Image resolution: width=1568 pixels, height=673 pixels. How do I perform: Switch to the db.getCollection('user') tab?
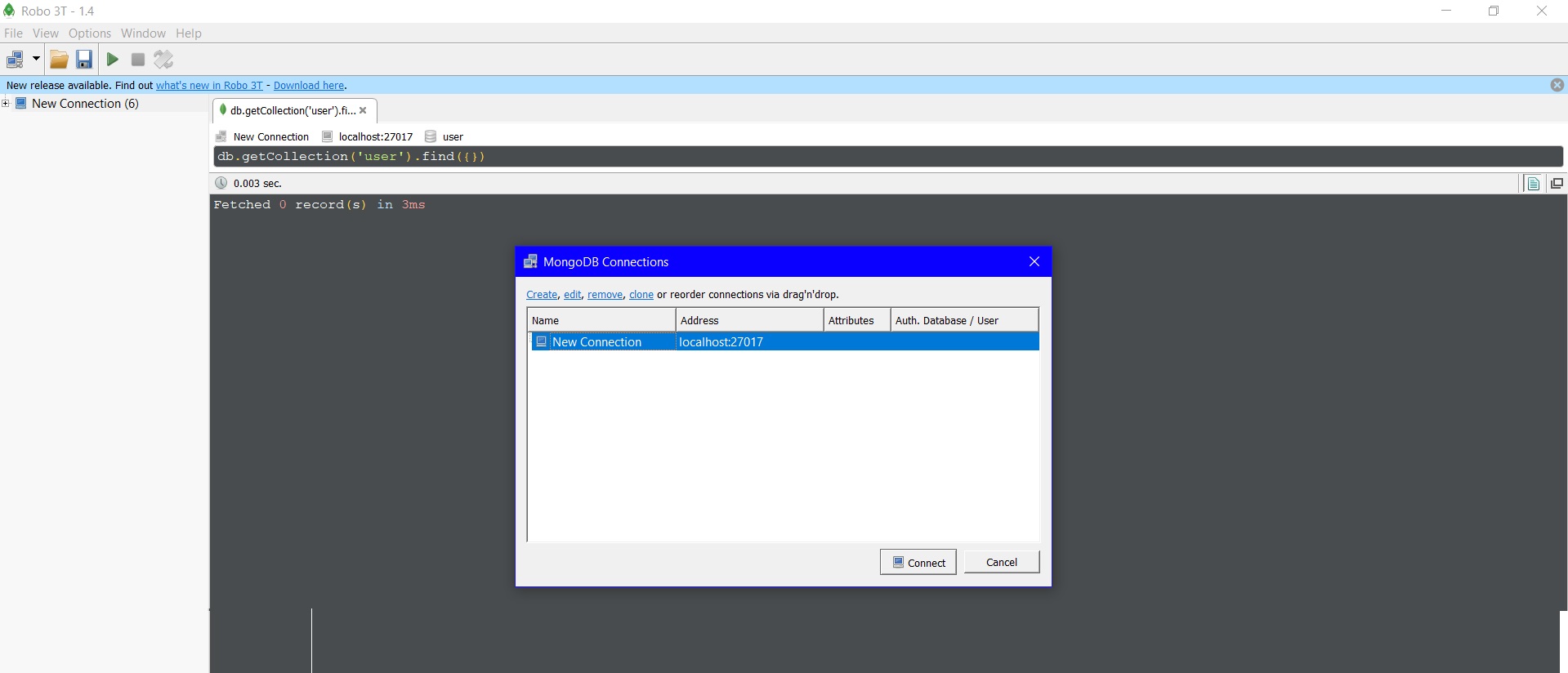293,110
